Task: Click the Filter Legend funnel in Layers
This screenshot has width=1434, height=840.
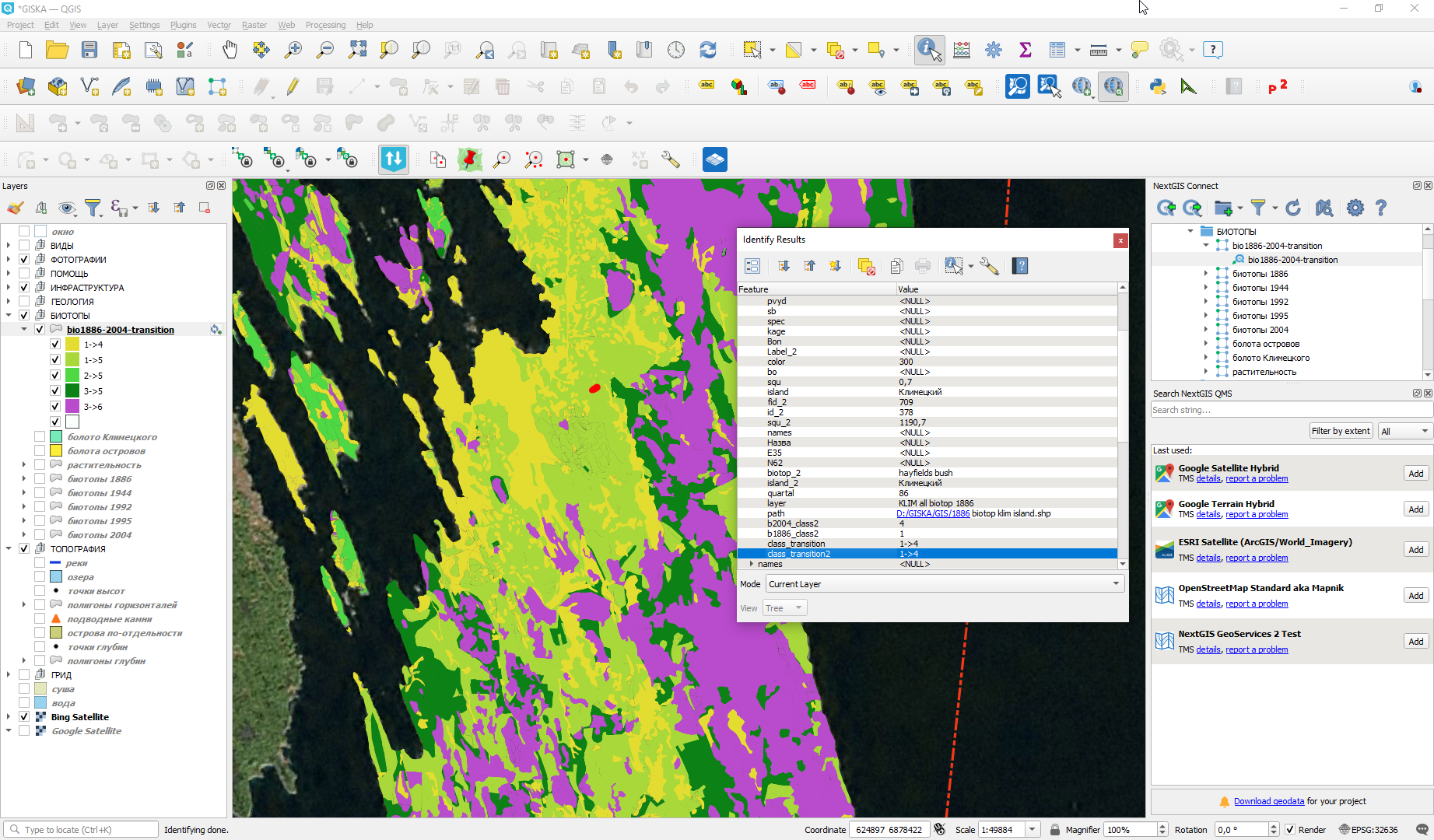Action: click(93, 208)
